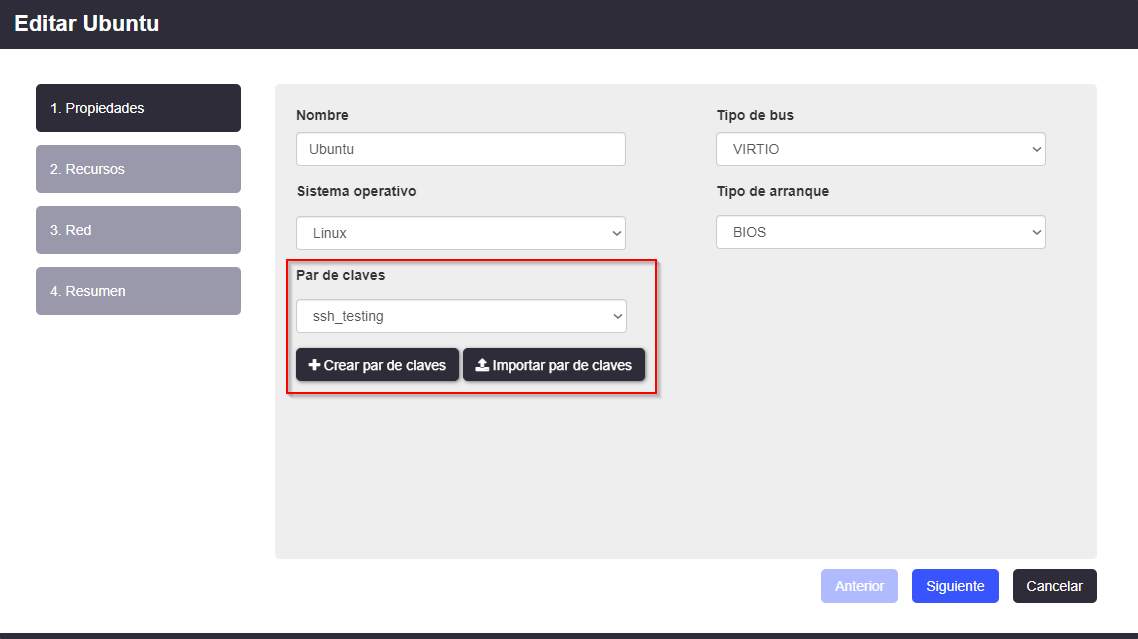Focus the Nombre field containing Ubuntu
Viewport: 1138px width, 639px height.
[461, 149]
